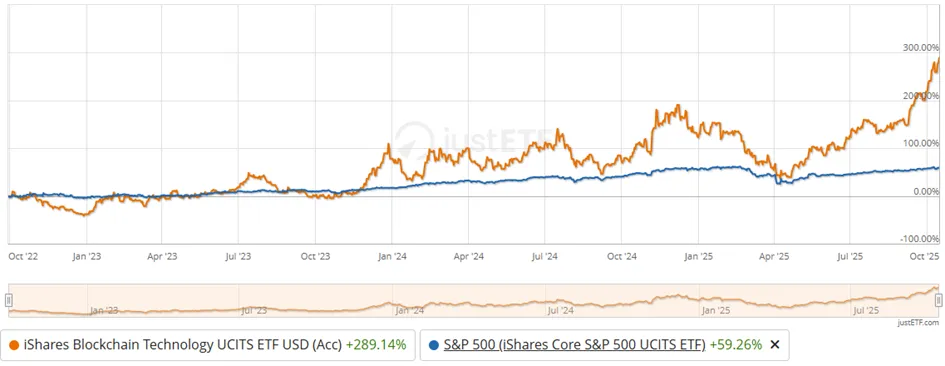Viewport: 945px width, 366px height.
Task: Click the orange iShares Blockchain legend dot
Action: click(x=14, y=345)
